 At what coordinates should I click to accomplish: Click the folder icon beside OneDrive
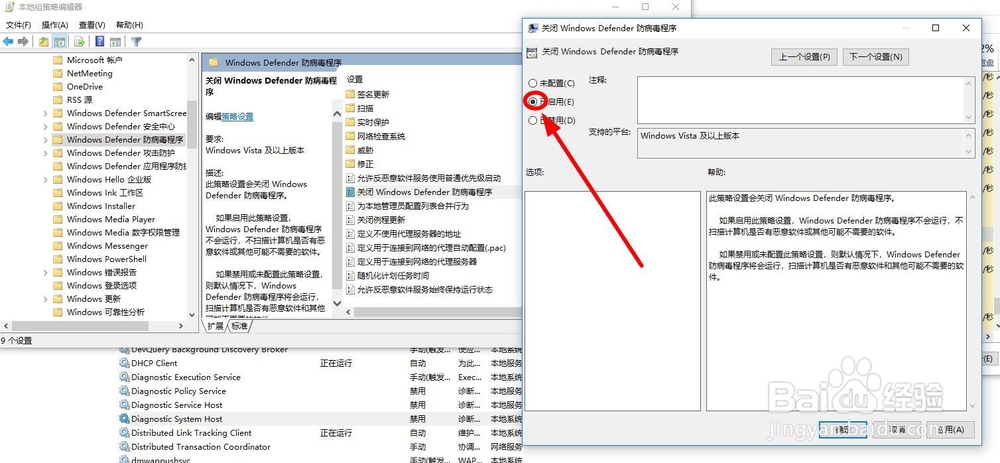click(57, 87)
